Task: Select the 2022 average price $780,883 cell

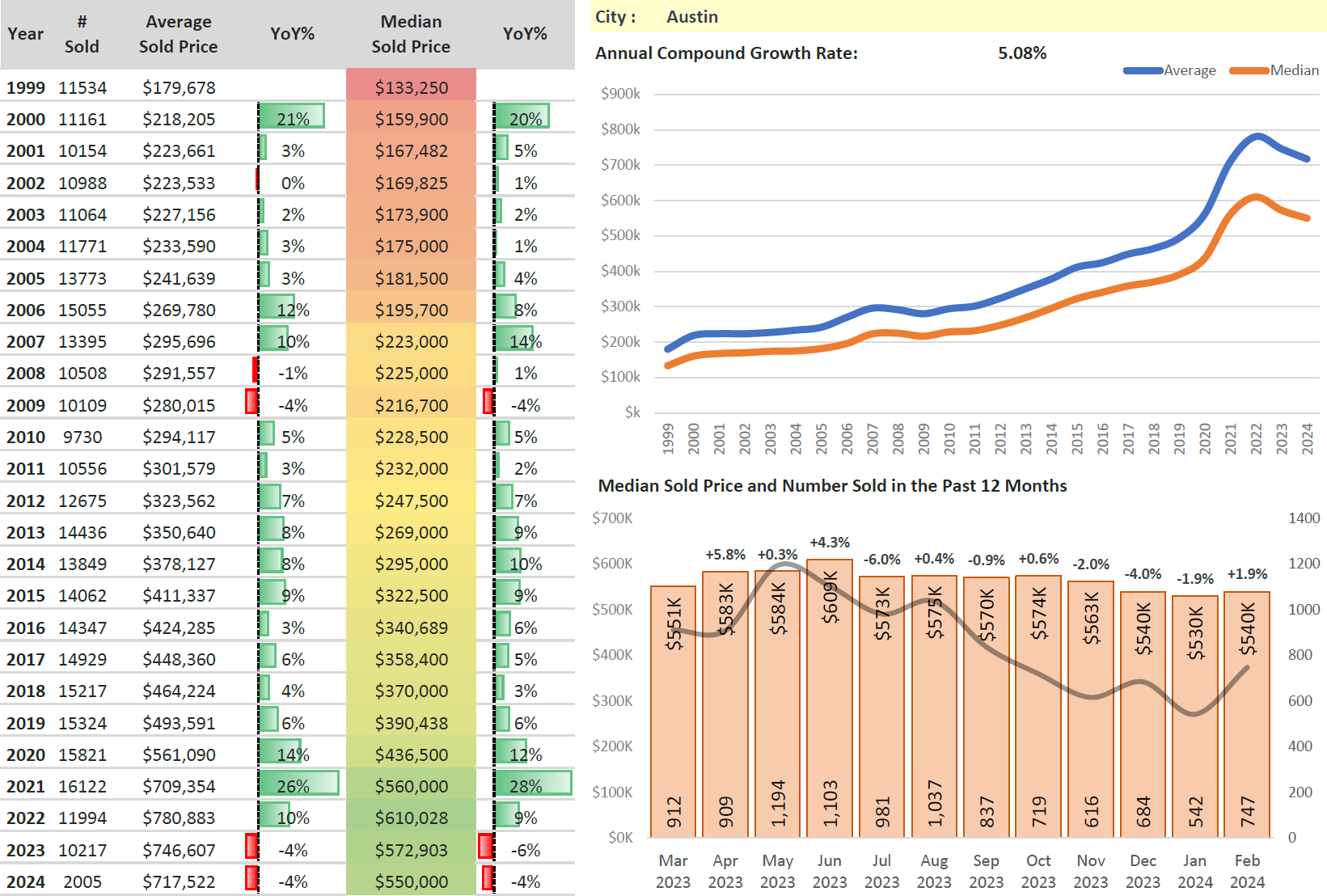Action: point(179,818)
